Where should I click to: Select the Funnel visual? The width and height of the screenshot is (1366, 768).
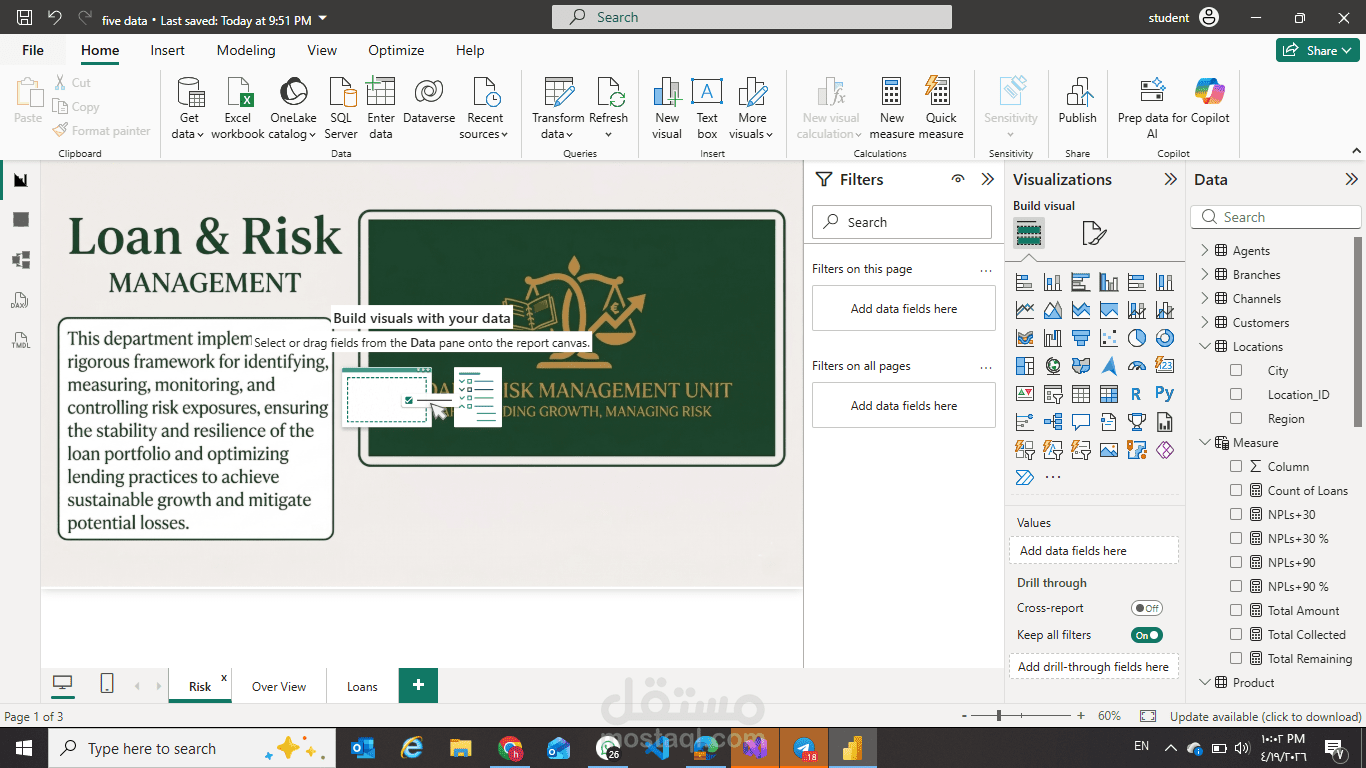[x=1080, y=338]
